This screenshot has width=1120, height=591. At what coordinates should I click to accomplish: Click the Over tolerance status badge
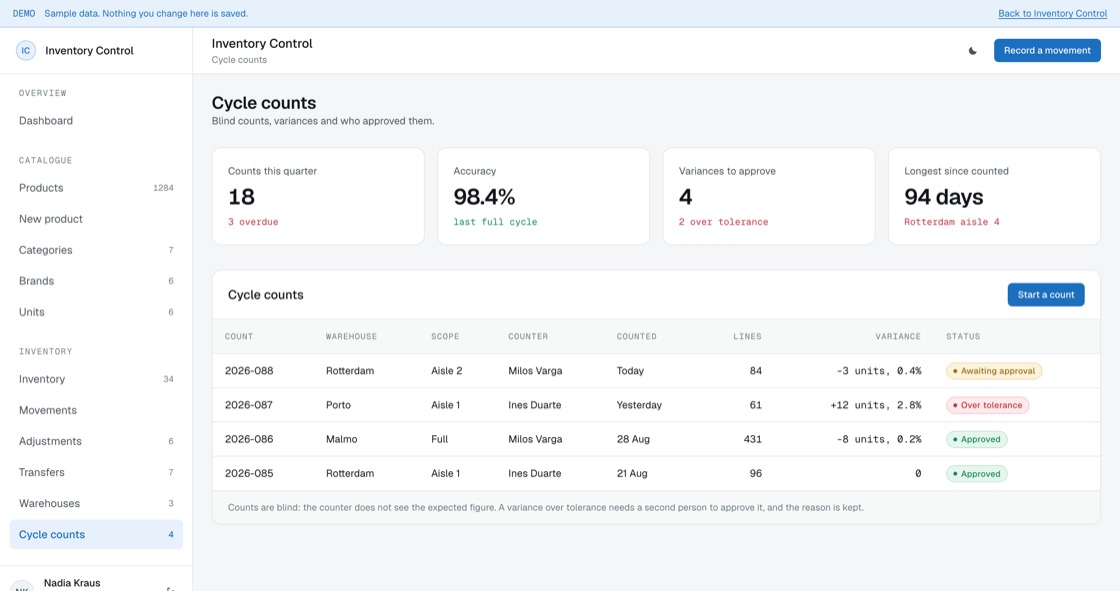[987, 405]
